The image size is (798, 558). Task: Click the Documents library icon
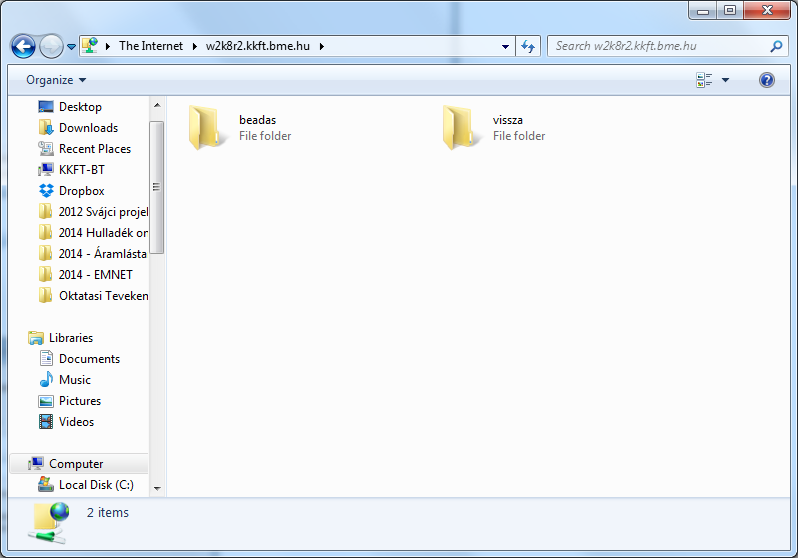coord(46,358)
